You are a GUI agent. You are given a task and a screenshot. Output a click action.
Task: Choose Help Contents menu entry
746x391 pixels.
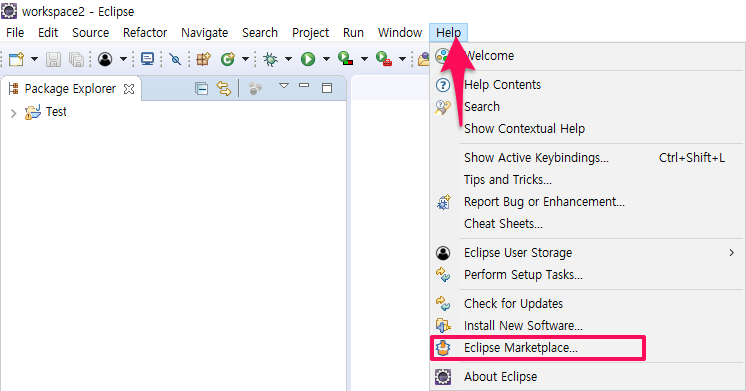pyautogui.click(x=588, y=85)
